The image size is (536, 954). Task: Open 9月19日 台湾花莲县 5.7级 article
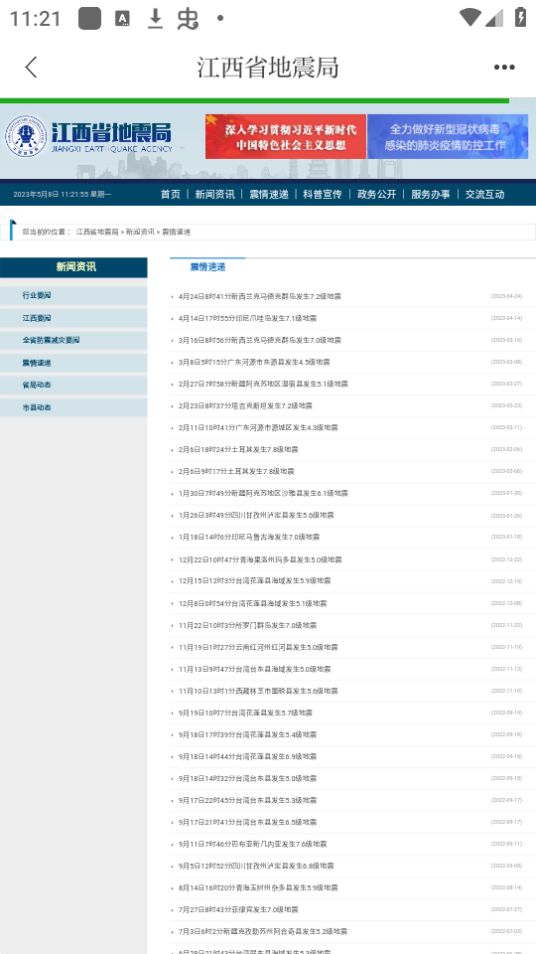pos(245,712)
